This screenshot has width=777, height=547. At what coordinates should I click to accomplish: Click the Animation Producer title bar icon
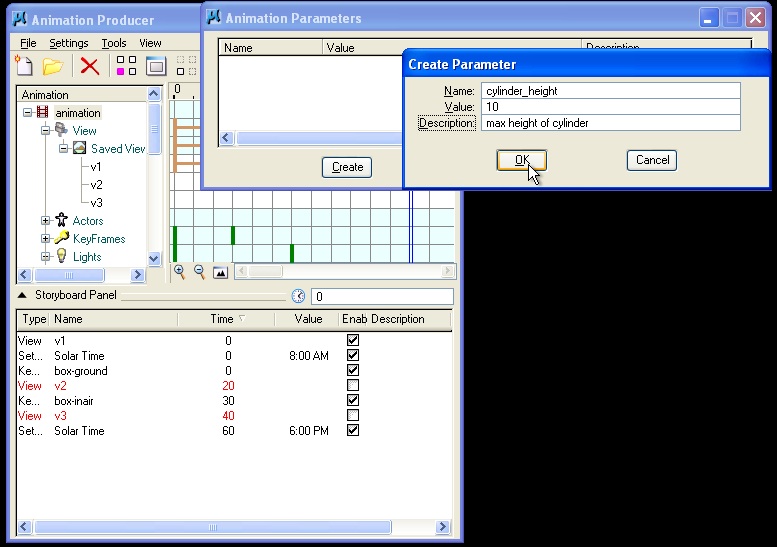[20, 19]
